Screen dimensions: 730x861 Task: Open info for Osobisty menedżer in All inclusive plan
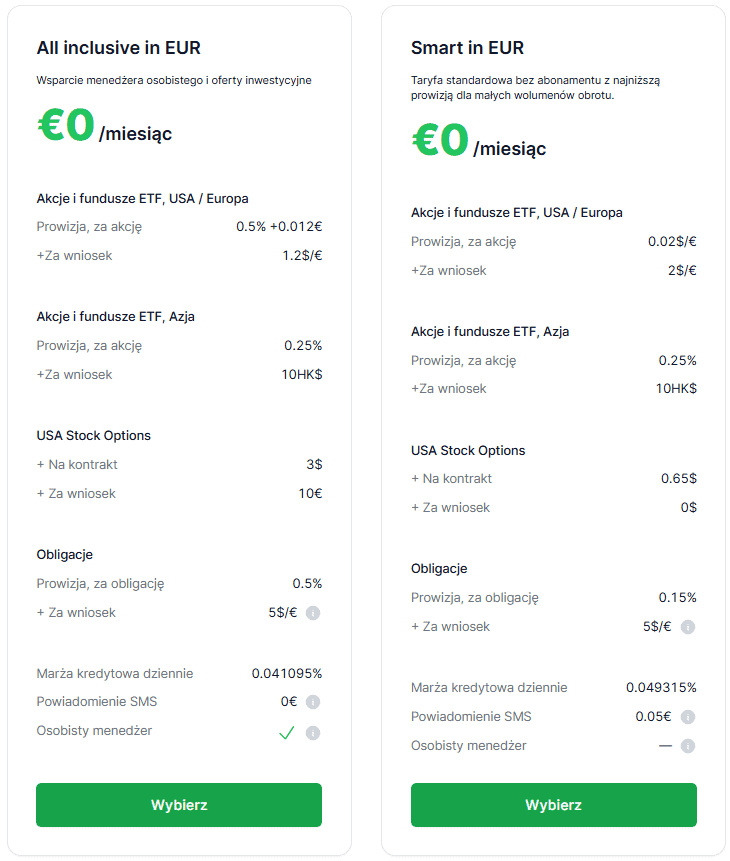coord(312,733)
